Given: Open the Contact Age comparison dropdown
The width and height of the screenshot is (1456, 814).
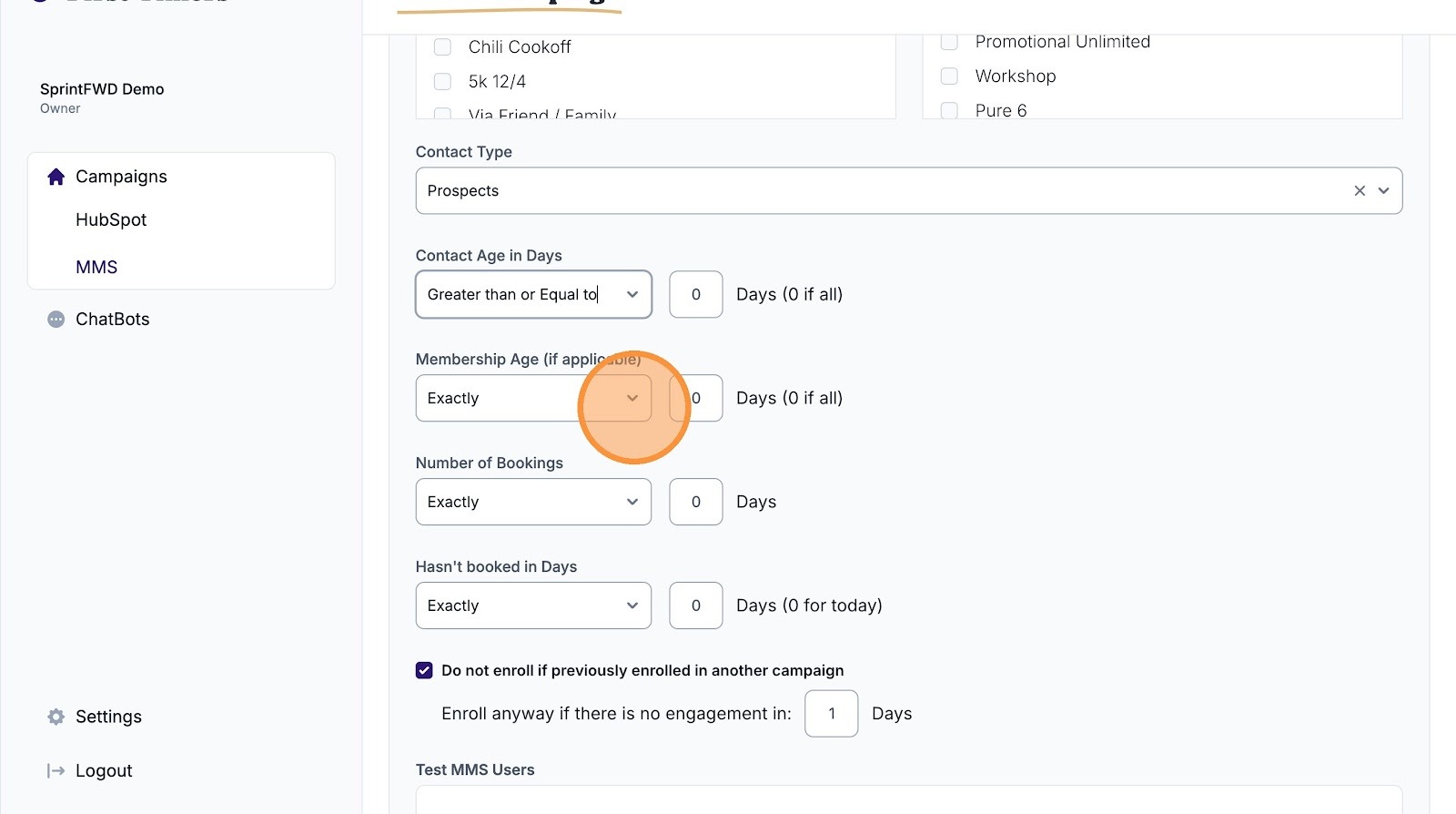Looking at the screenshot, I should [x=533, y=295].
